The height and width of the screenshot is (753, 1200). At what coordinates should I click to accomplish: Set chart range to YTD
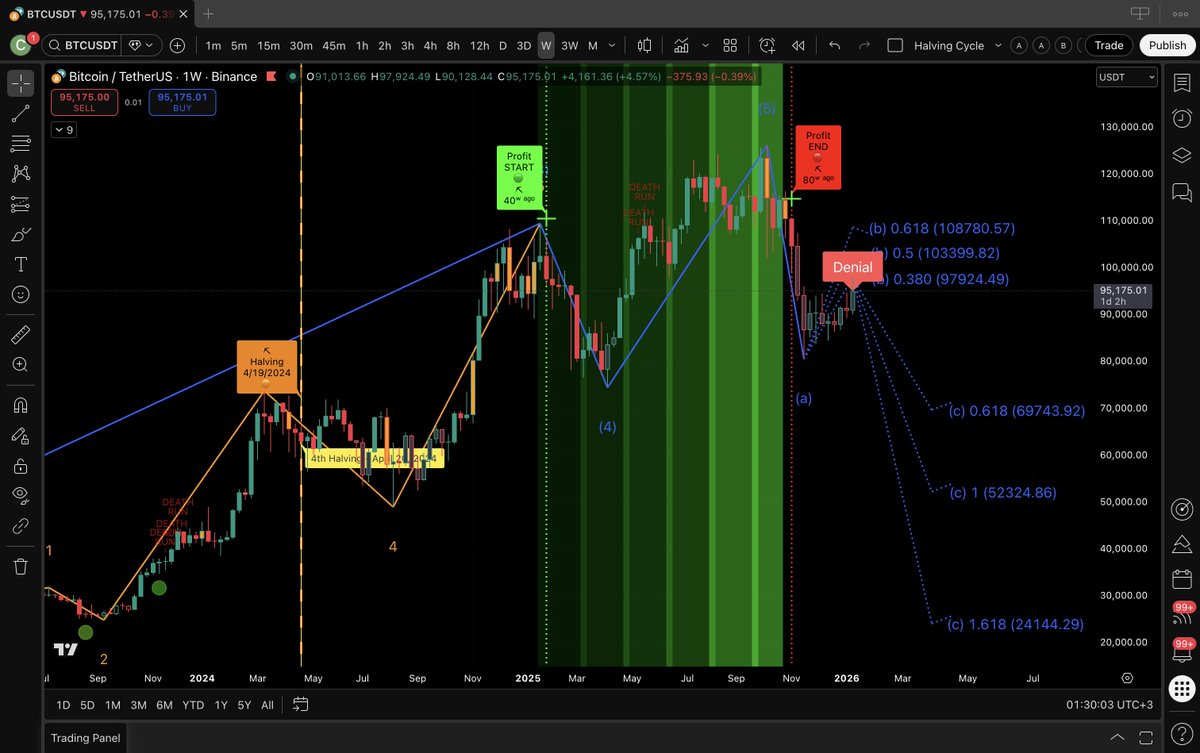click(x=193, y=705)
